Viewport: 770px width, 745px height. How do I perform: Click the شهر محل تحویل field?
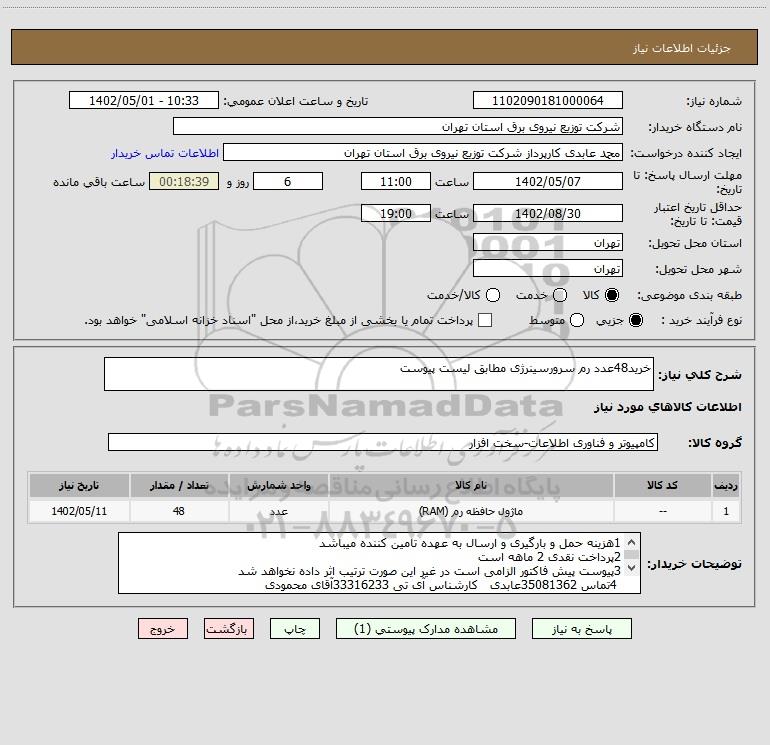coord(548,269)
